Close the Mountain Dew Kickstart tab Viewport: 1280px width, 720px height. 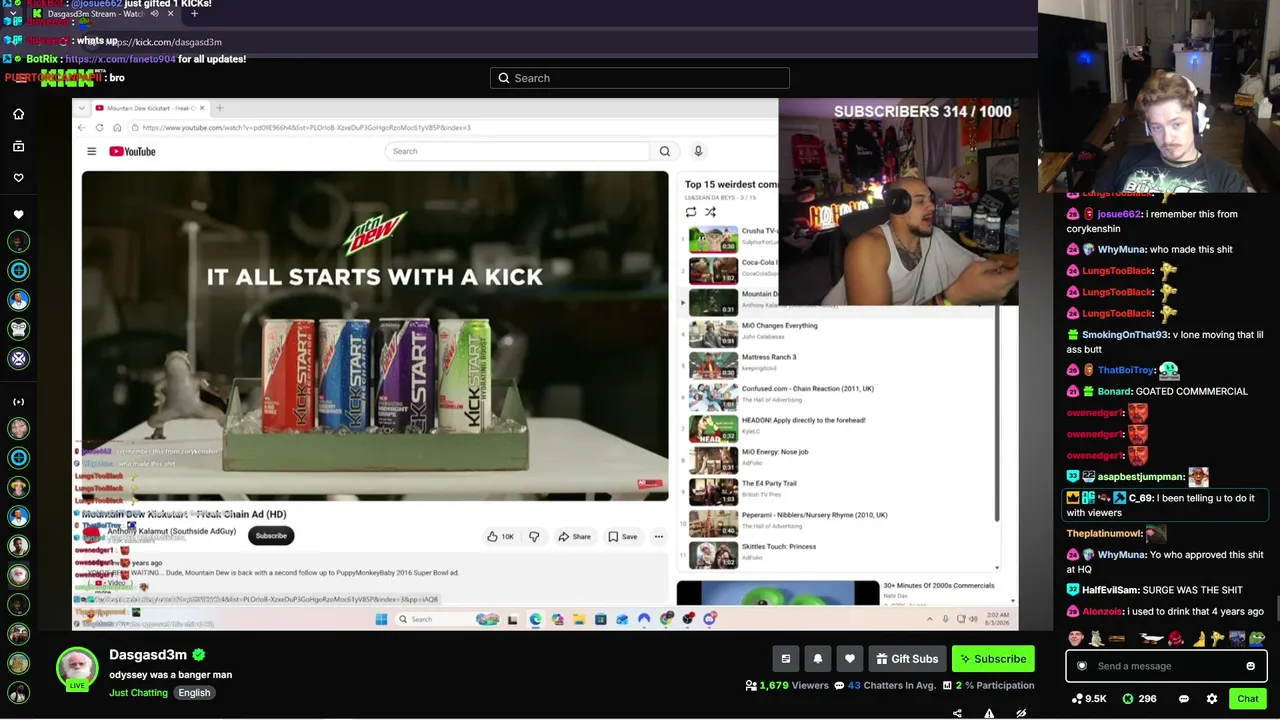pos(202,108)
